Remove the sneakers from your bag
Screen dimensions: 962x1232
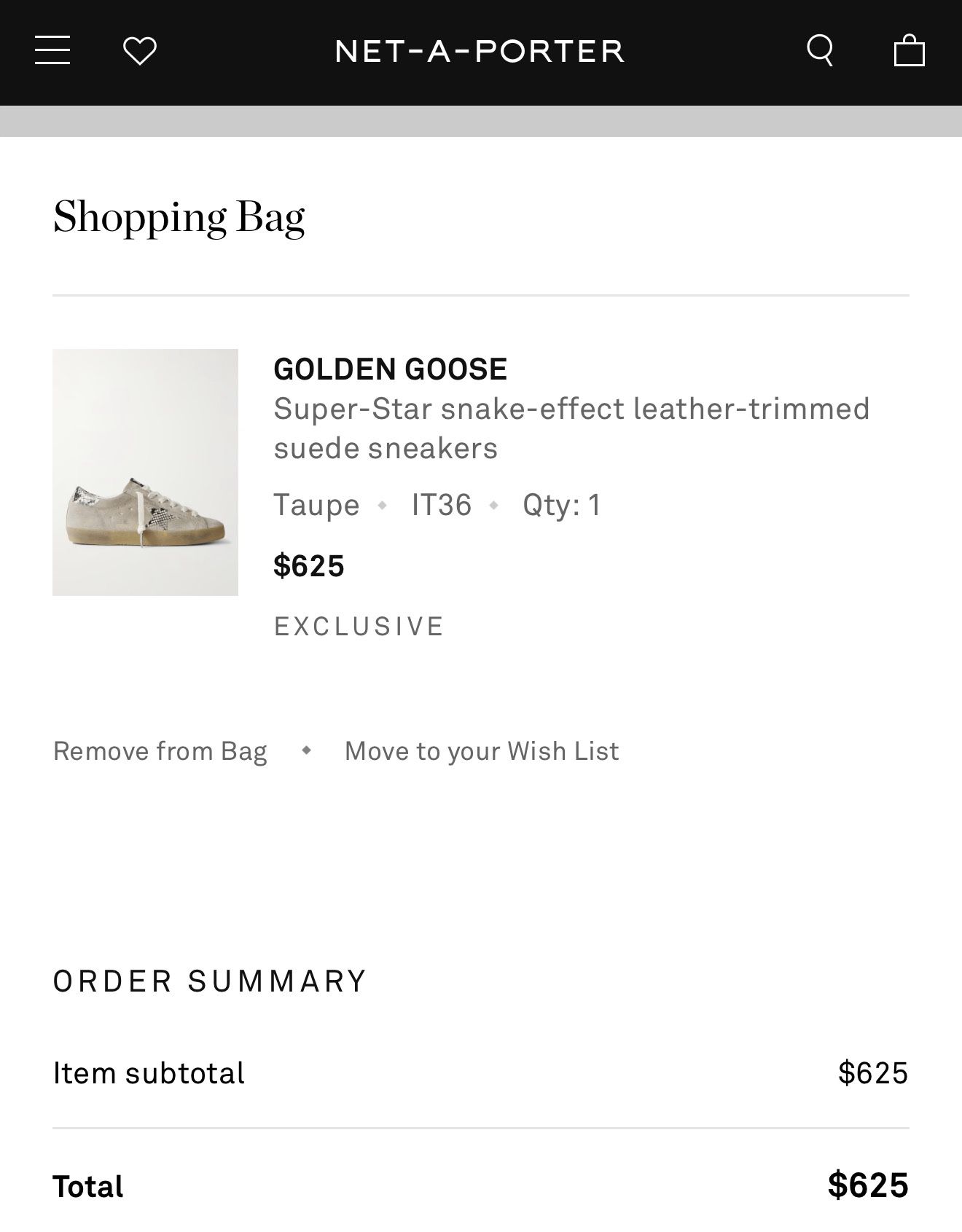[159, 750]
